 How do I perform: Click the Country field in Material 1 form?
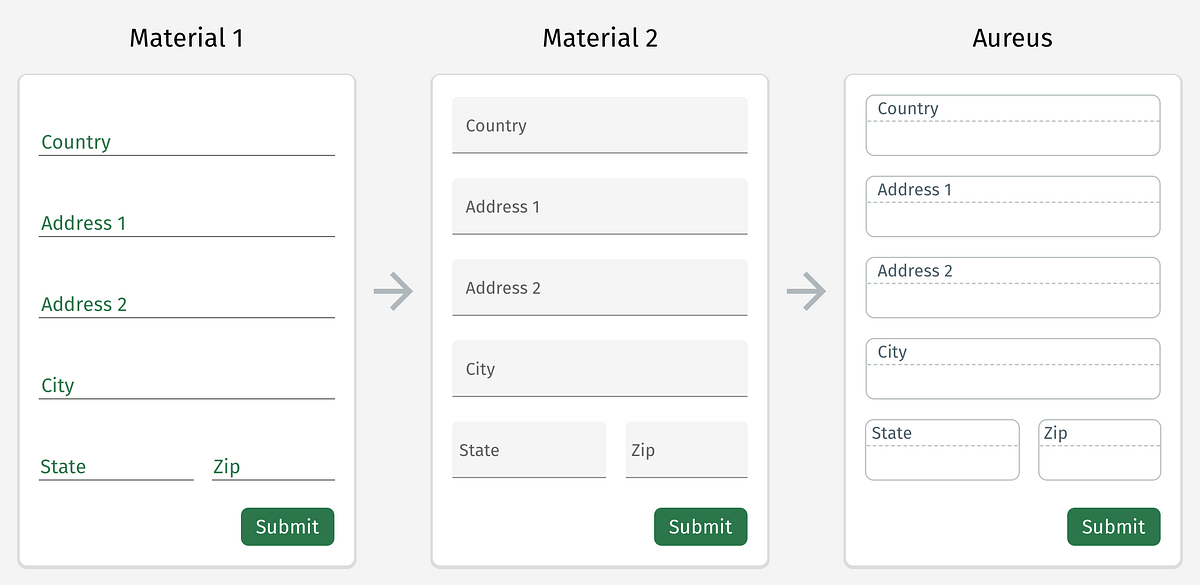(186, 148)
